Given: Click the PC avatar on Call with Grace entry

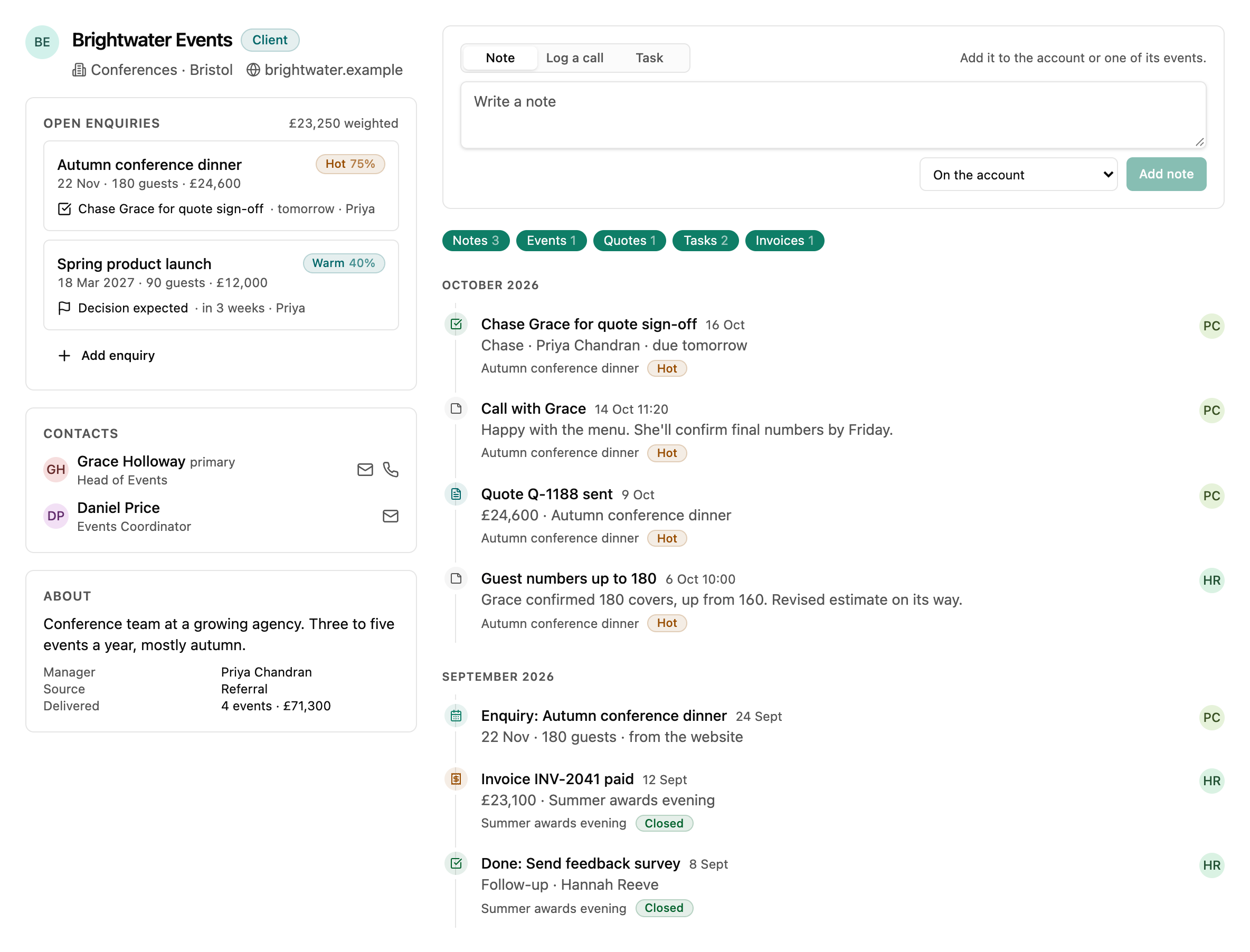Looking at the screenshot, I should pos(1211,411).
